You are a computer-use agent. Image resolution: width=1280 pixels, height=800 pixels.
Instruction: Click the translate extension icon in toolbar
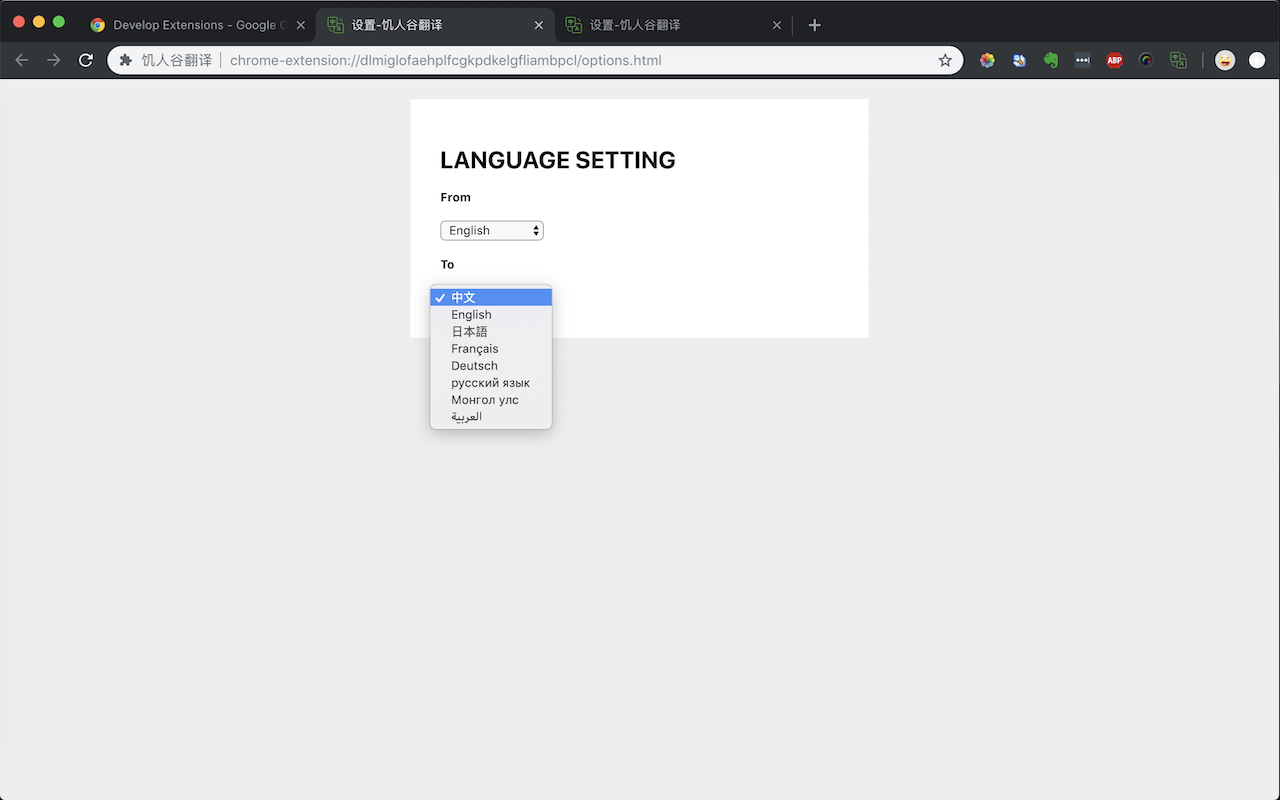click(x=1178, y=60)
